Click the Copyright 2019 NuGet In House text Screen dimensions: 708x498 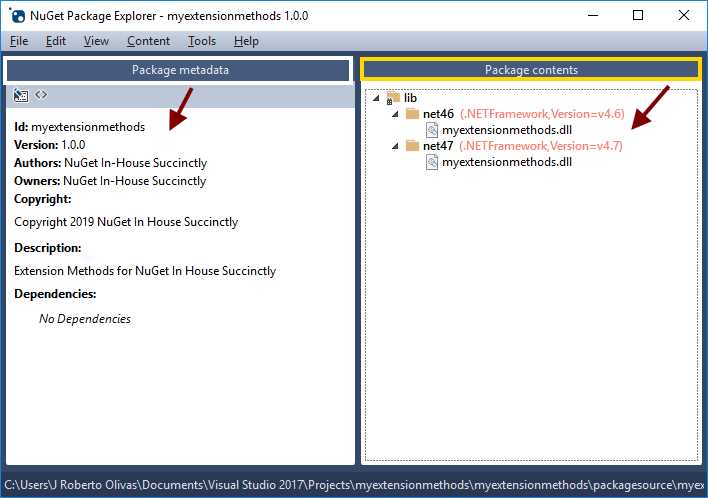point(126,222)
